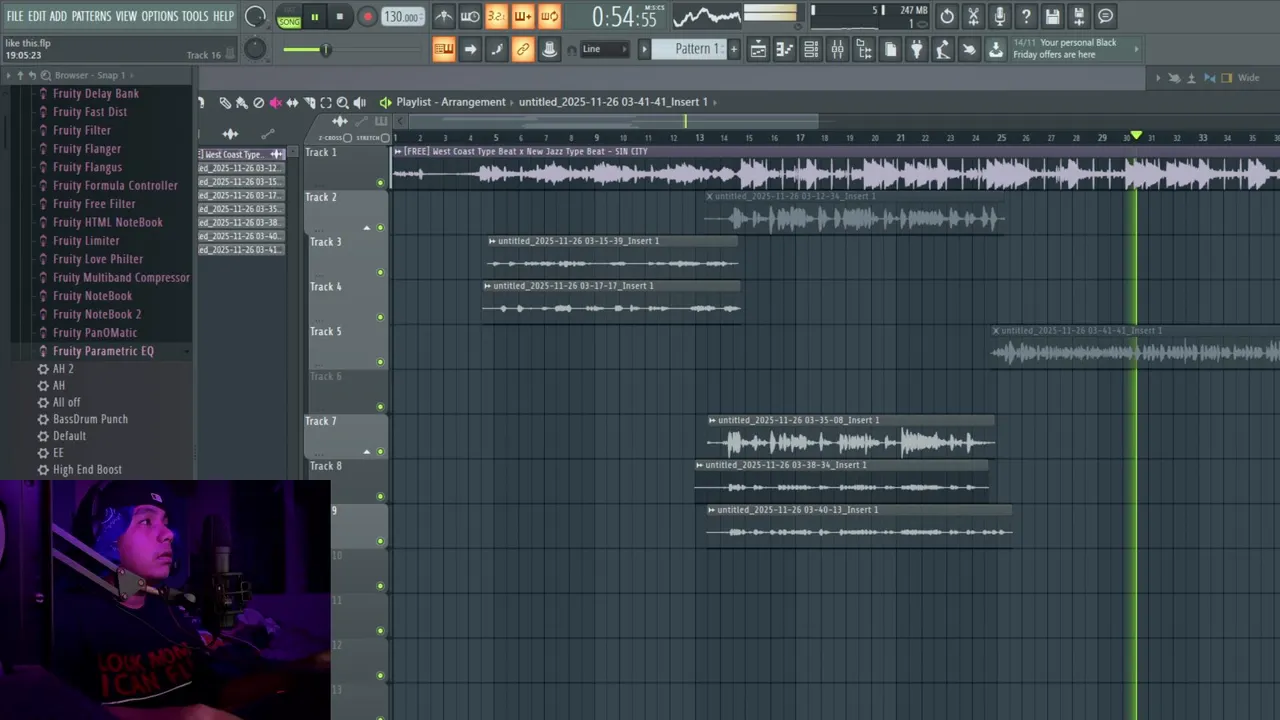Open the Mixer view icon

click(x=837, y=49)
